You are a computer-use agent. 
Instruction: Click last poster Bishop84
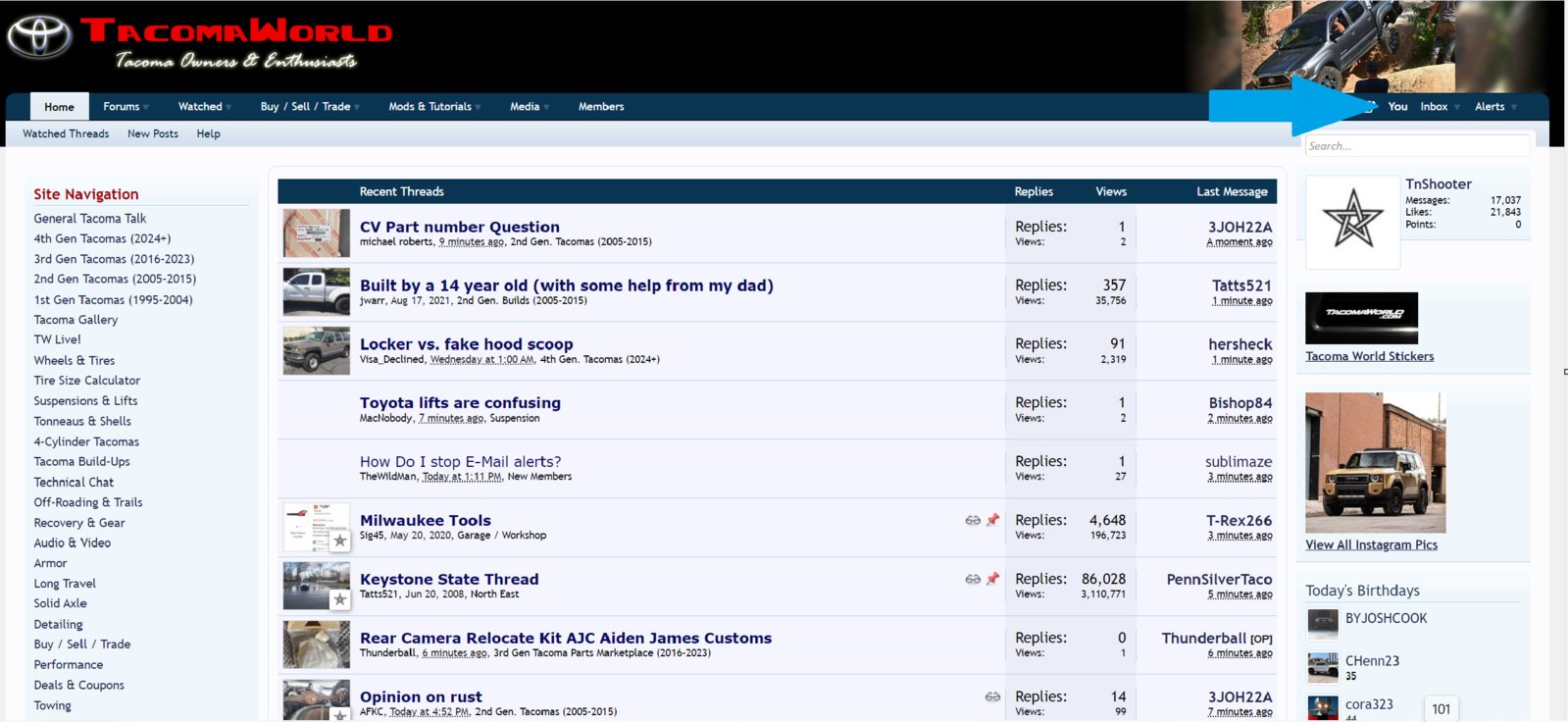click(x=1240, y=403)
